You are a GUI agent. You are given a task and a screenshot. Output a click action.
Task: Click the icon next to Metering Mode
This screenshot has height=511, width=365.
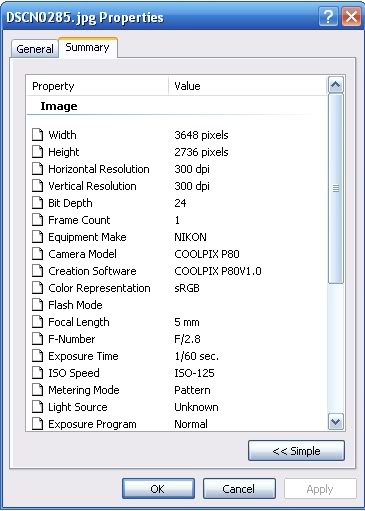tap(38, 390)
